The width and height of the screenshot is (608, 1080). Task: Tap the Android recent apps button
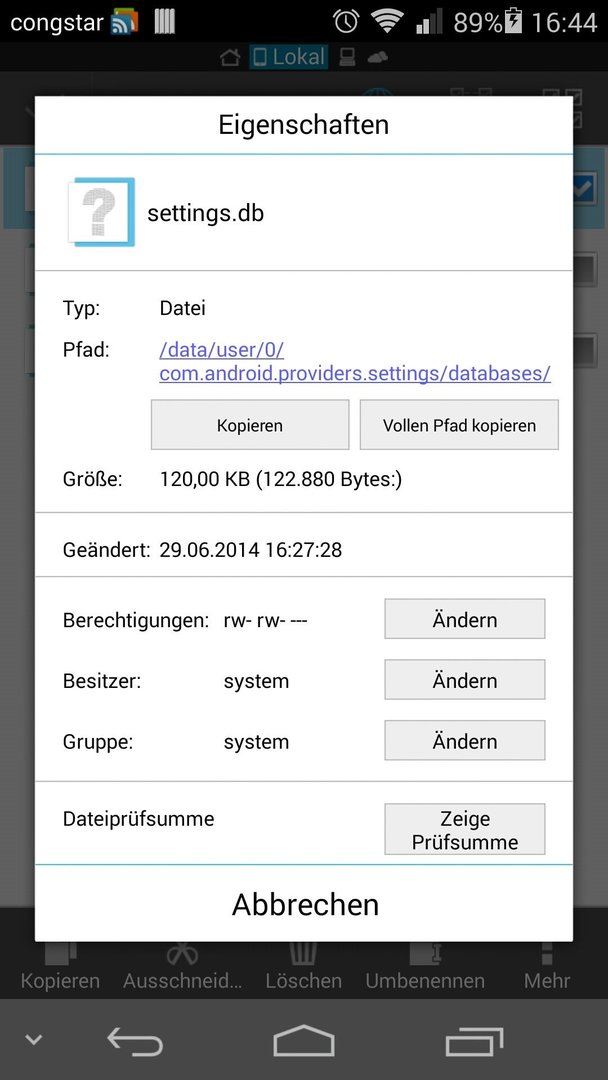pyautogui.click(x=474, y=1041)
